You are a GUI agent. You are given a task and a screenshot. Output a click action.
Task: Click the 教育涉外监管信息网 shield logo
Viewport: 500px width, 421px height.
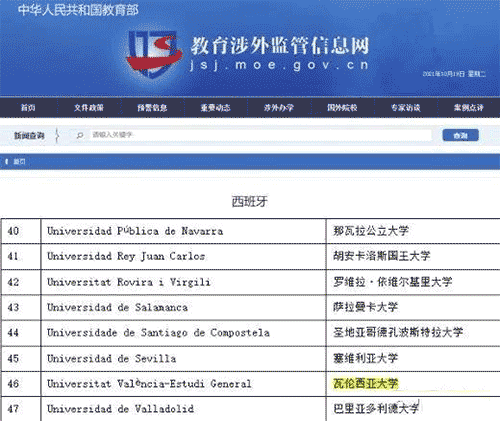[x=154, y=54]
